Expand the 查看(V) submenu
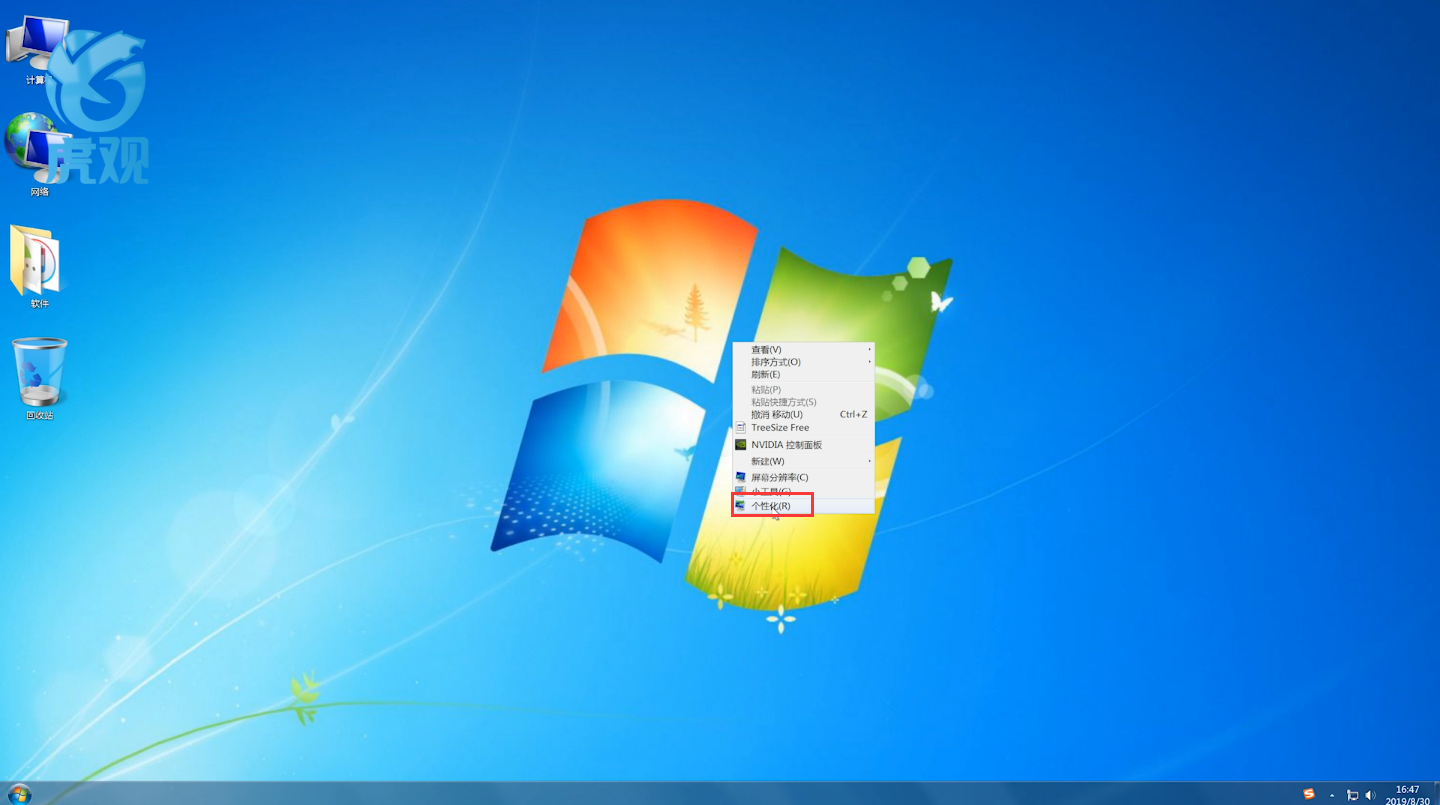Viewport: 1440px width, 805px height. tap(804, 349)
